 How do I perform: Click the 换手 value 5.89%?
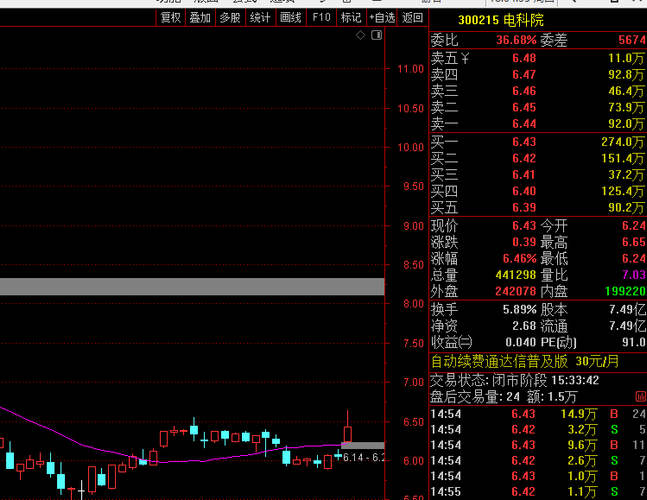click(x=519, y=309)
